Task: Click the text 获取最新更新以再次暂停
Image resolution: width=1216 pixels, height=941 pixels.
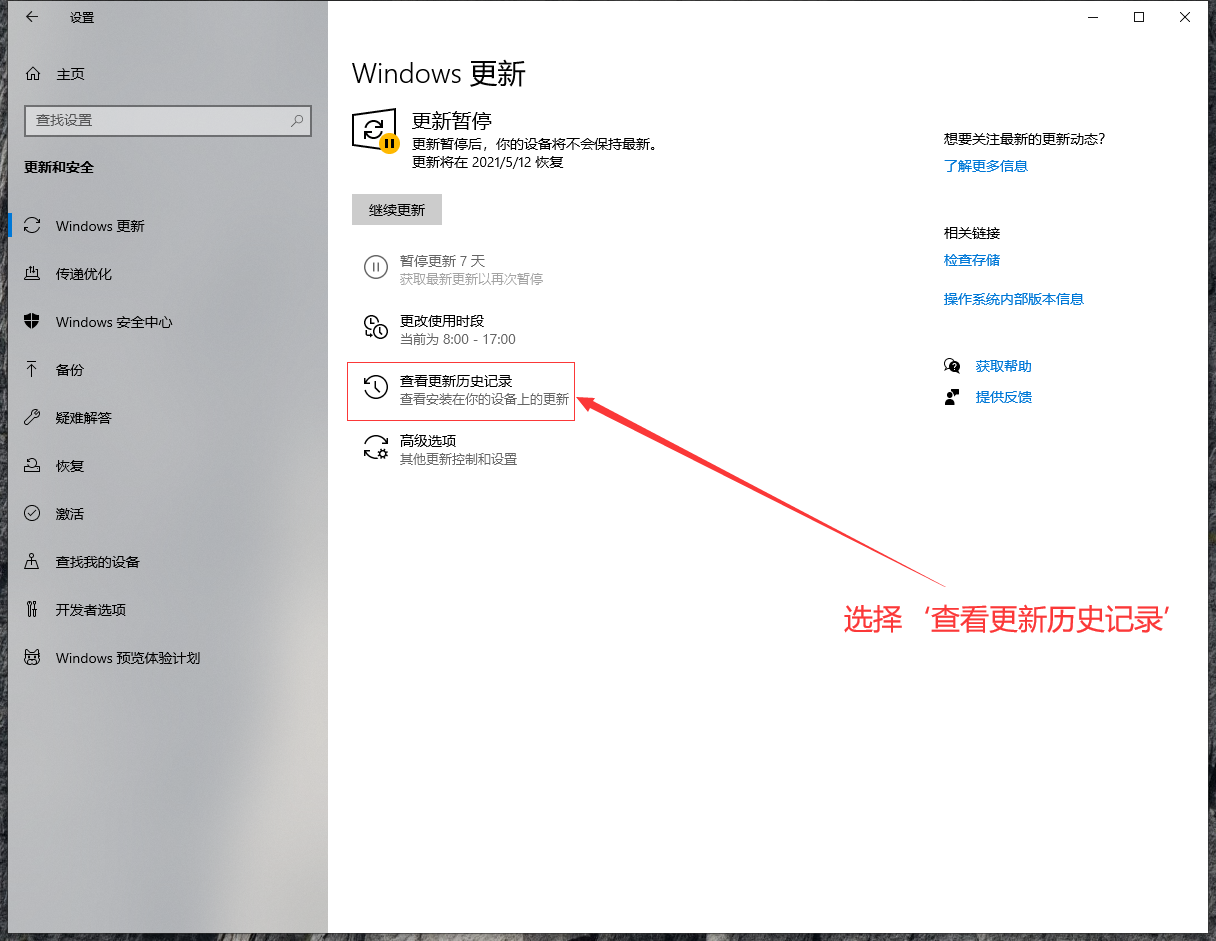Action: click(x=472, y=279)
